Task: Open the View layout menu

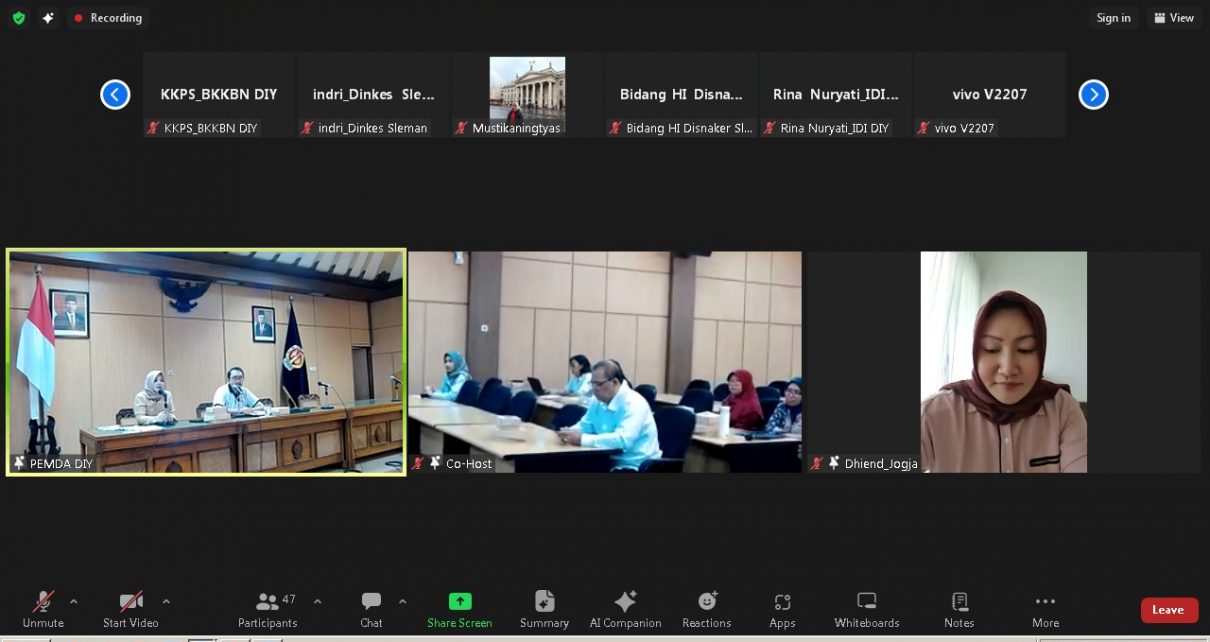Action: [x=1174, y=18]
